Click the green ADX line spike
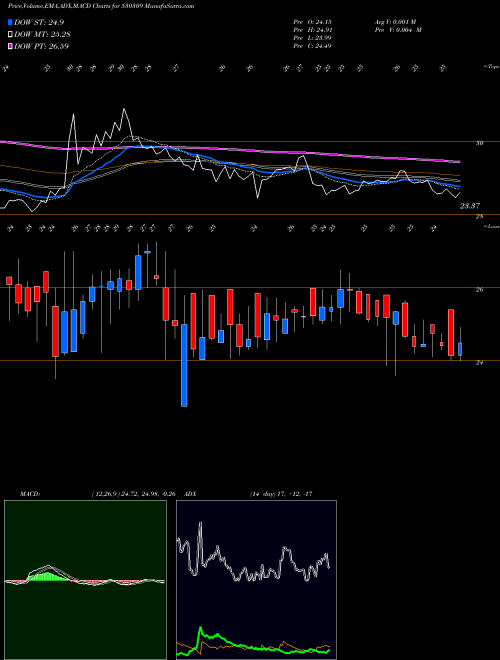Screen dimensions: 500x660 tap(201, 630)
